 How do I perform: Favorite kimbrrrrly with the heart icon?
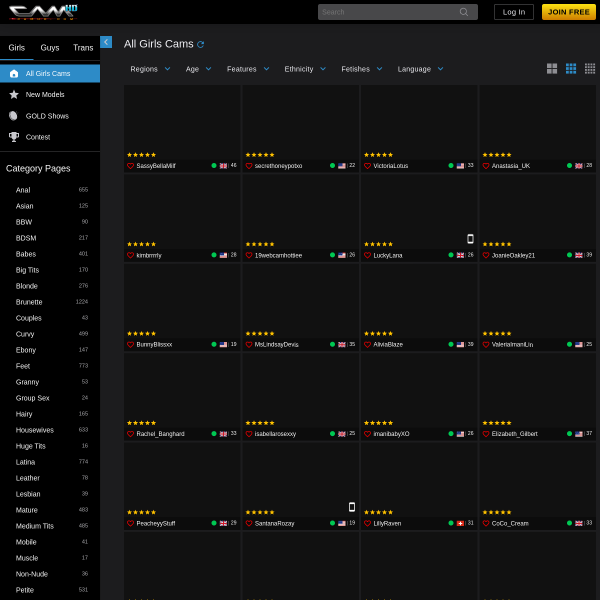130,255
